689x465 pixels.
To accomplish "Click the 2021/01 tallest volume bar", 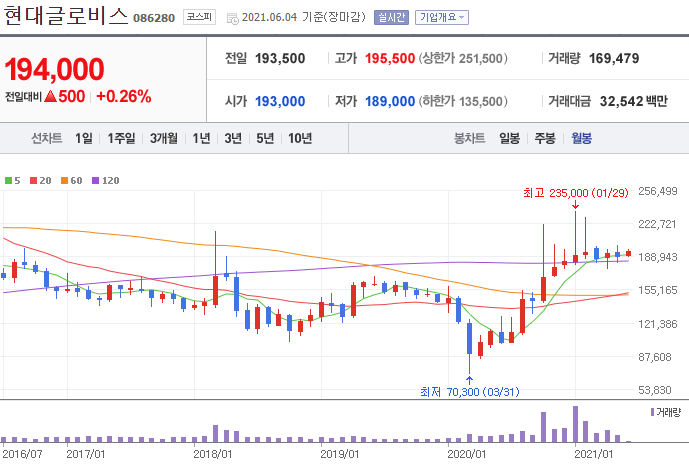I will click(x=576, y=424).
